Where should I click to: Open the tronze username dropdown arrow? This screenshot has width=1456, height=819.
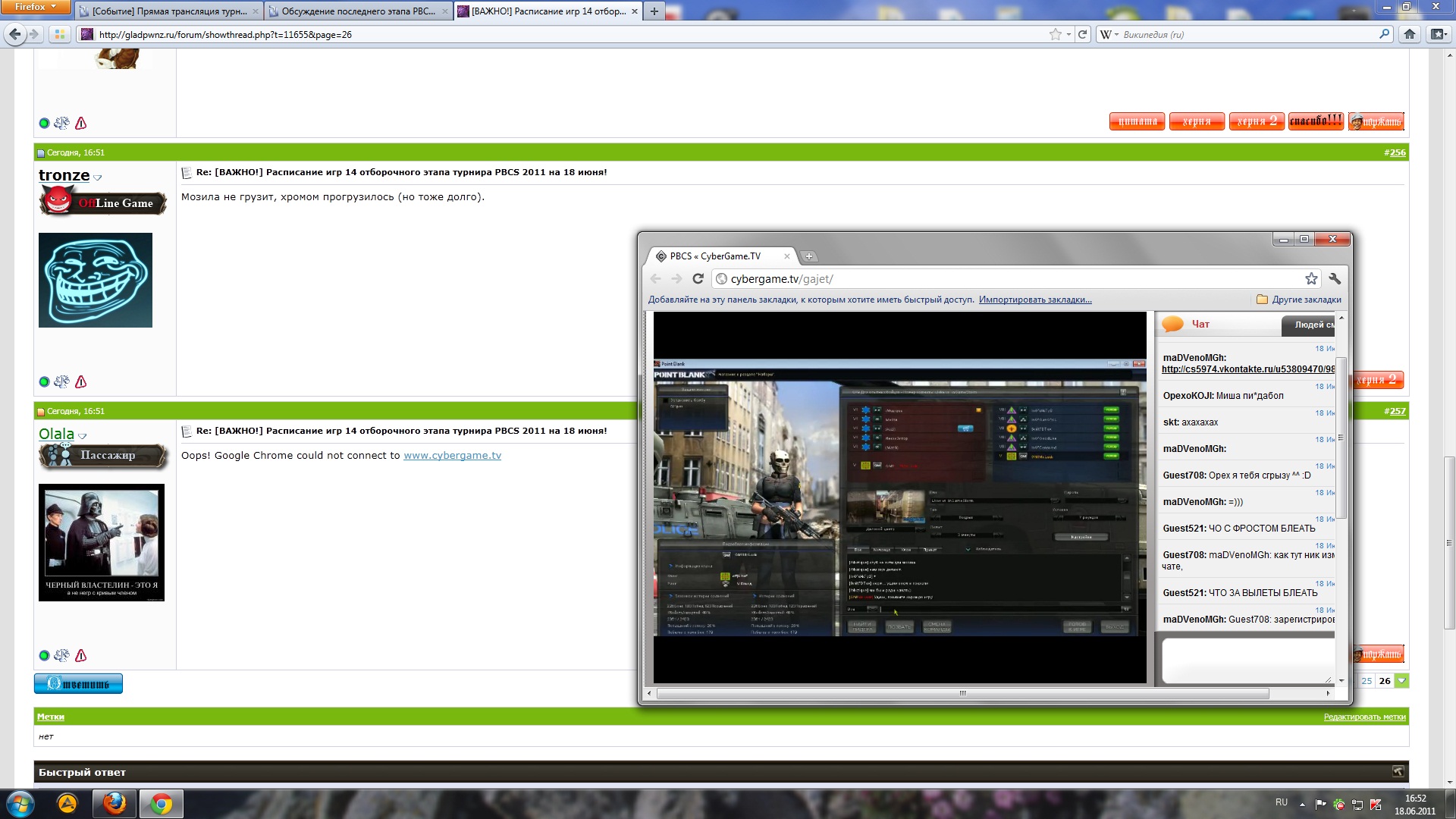click(x=97, y=177)
